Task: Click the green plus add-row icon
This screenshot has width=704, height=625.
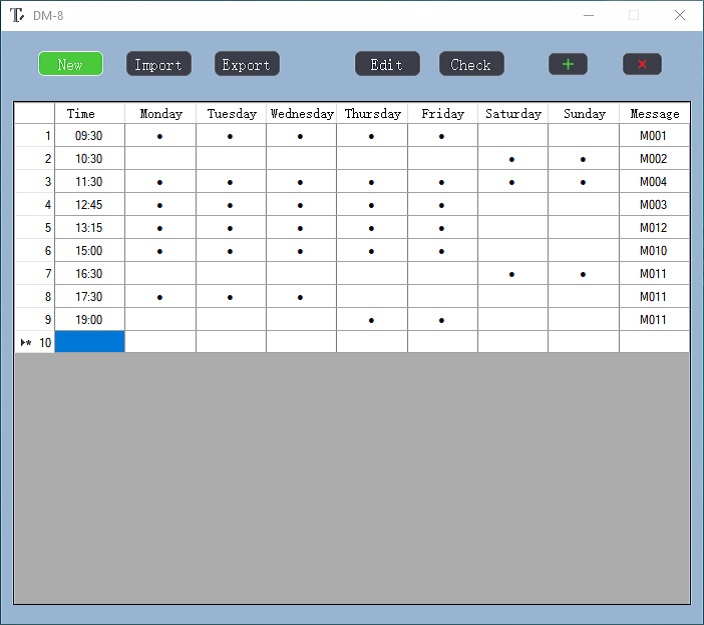Action: tap(568, 64)
